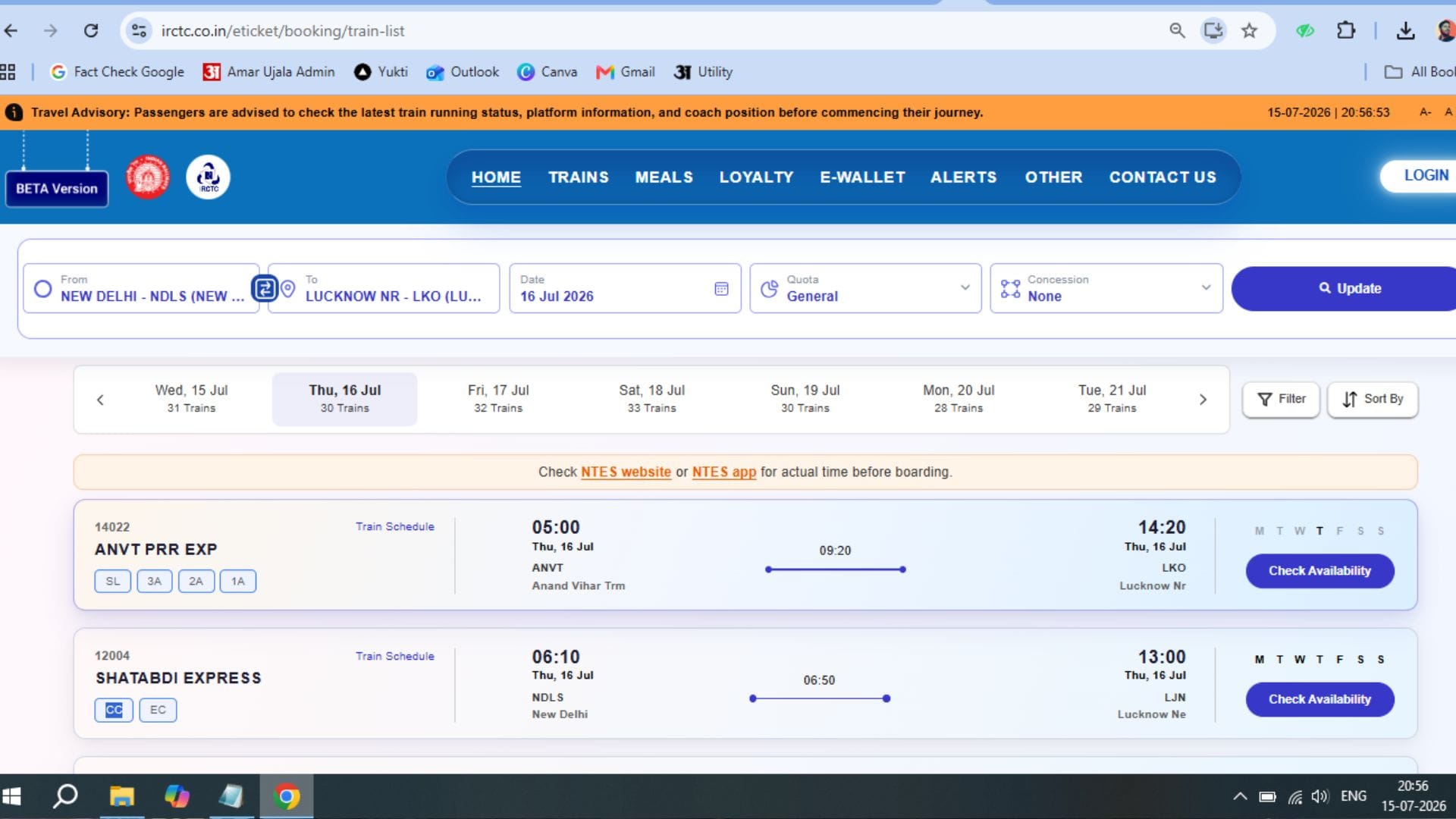The height and width of the screenshot is (819, 1456).
Task: Open the browser extensions puzzle icon
Action: click(x=1345, y=30)
